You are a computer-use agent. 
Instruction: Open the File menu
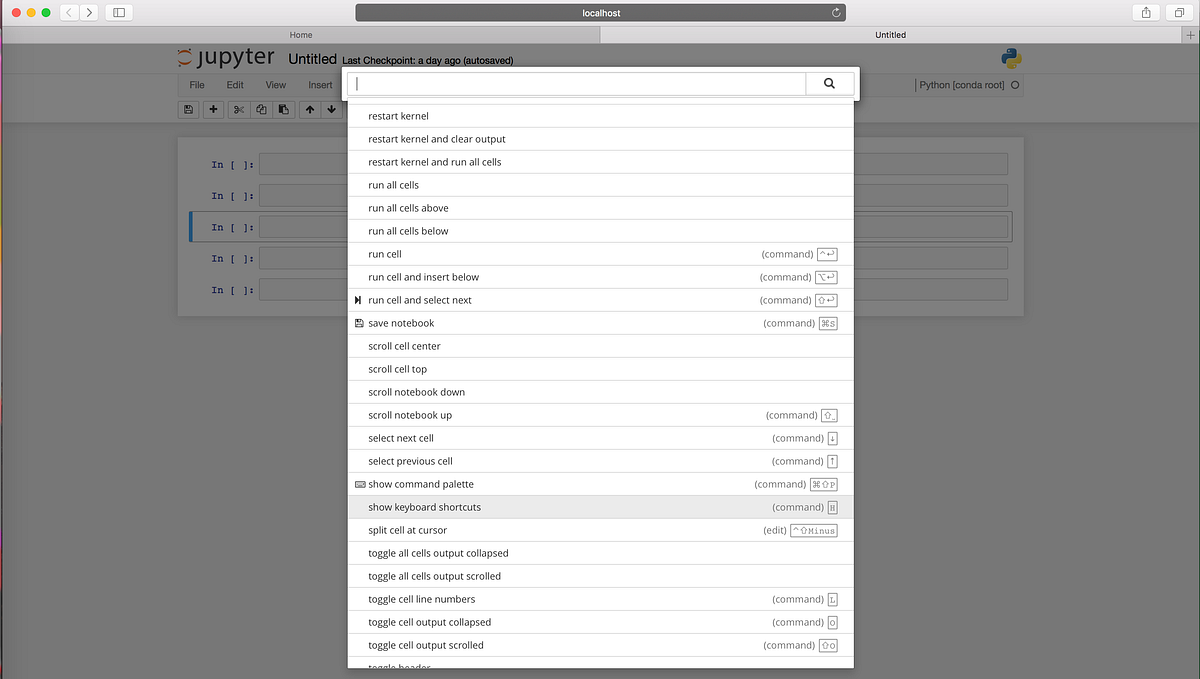click(x=196, y=85)
